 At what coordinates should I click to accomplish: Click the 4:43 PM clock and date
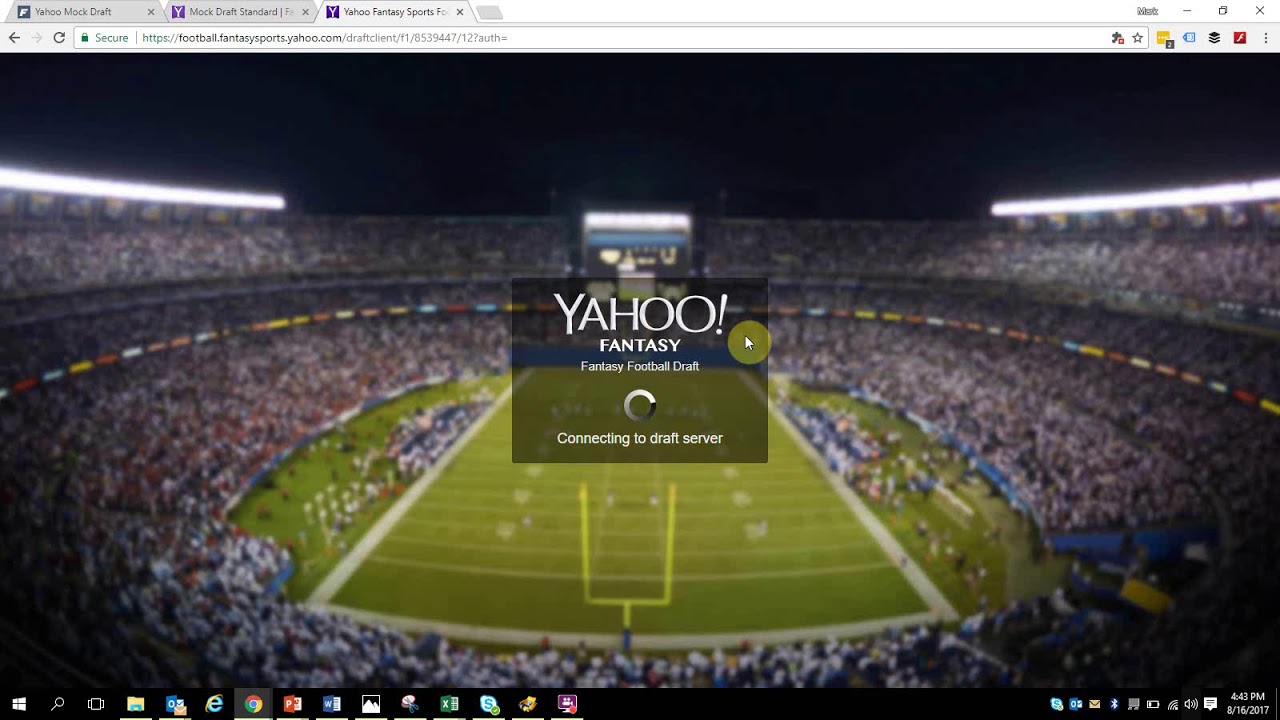[x=1248, y=704]
